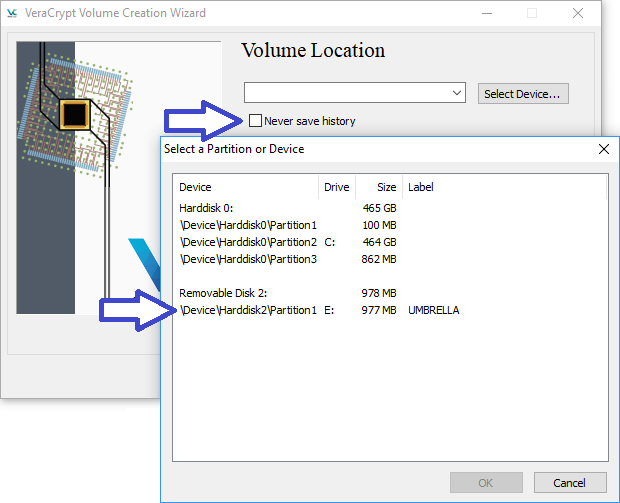Minimize the VeraCrypt wizard window
The image size is (620, 503).
point(487,13)
